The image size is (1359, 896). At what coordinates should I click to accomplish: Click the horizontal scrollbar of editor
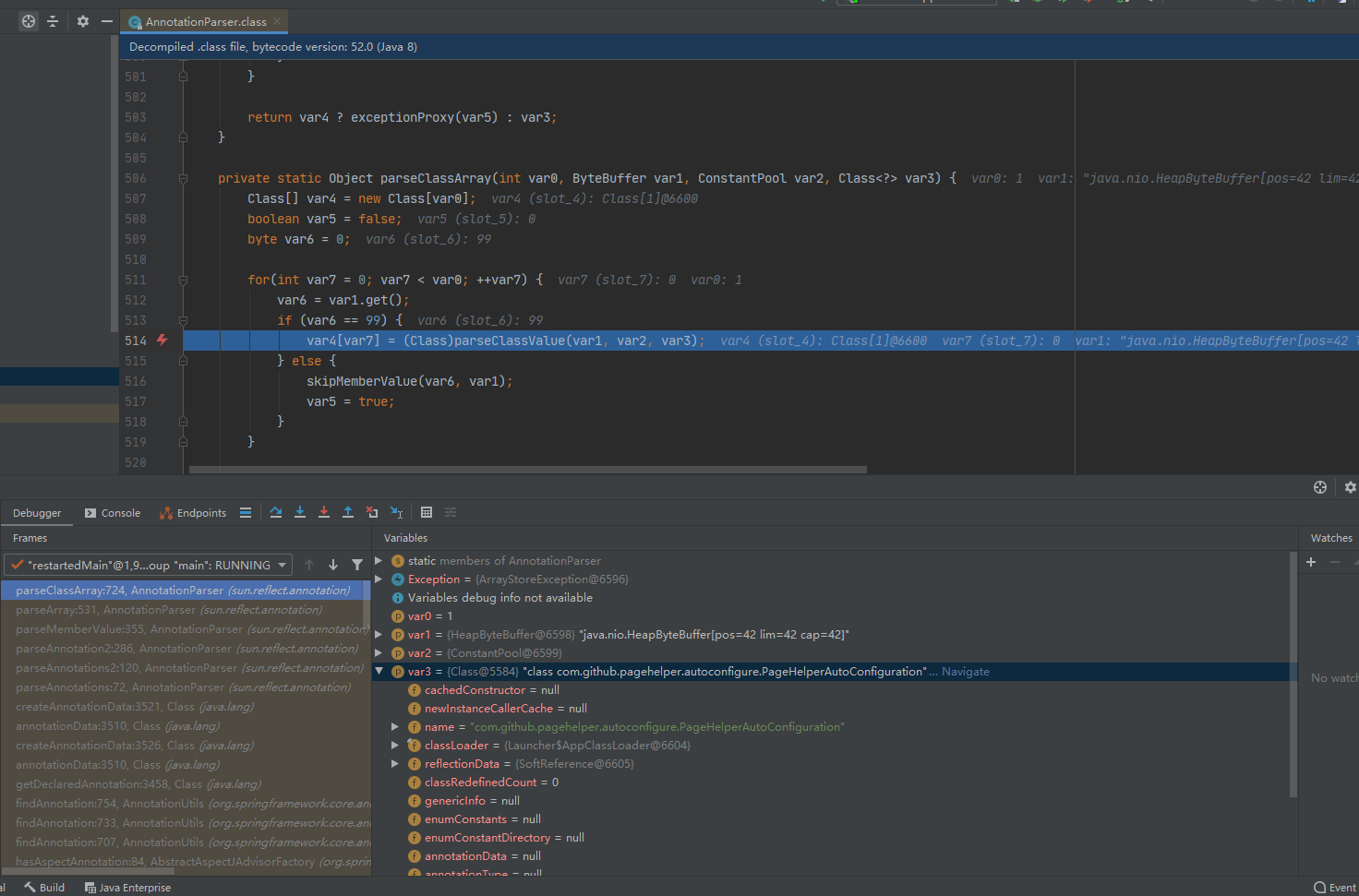pos(527,470)
